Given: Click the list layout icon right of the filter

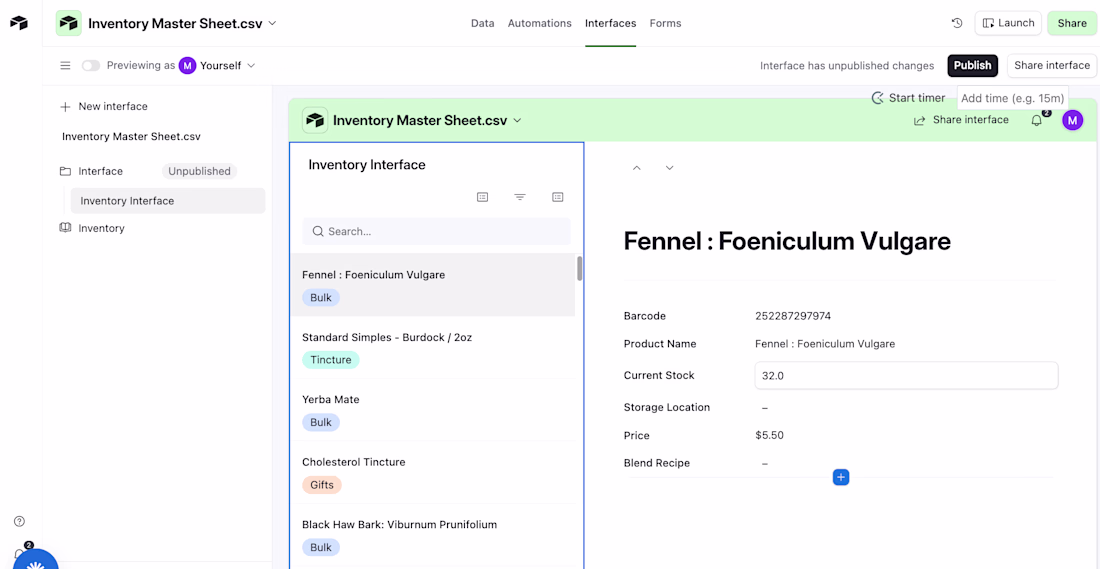Looking at the screenshot, I should [558, 197].
